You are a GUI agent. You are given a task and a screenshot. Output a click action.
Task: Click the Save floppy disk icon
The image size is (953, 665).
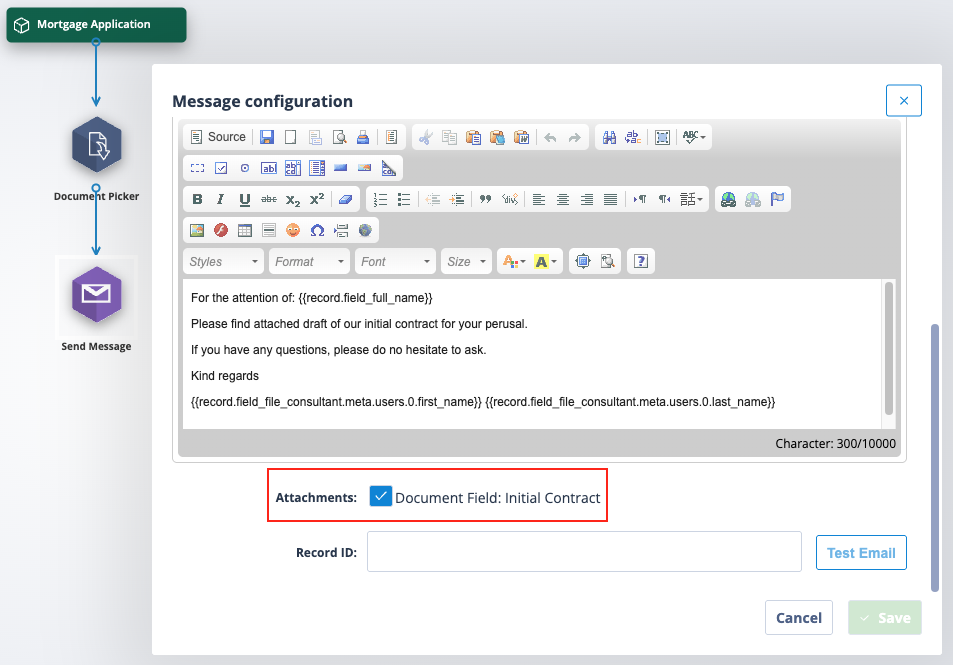(267, 137)
